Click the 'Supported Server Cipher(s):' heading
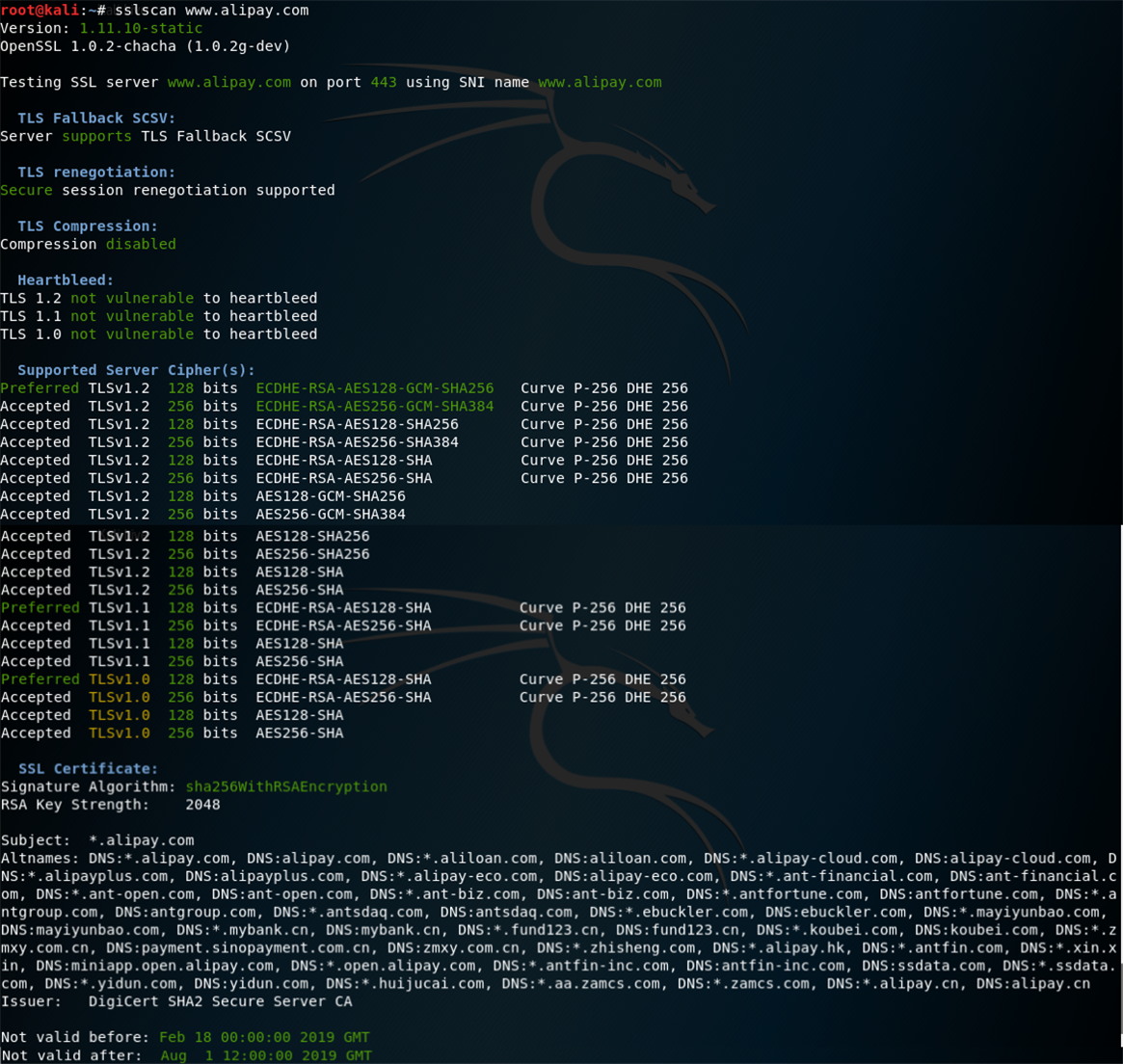 click(136, 370)
